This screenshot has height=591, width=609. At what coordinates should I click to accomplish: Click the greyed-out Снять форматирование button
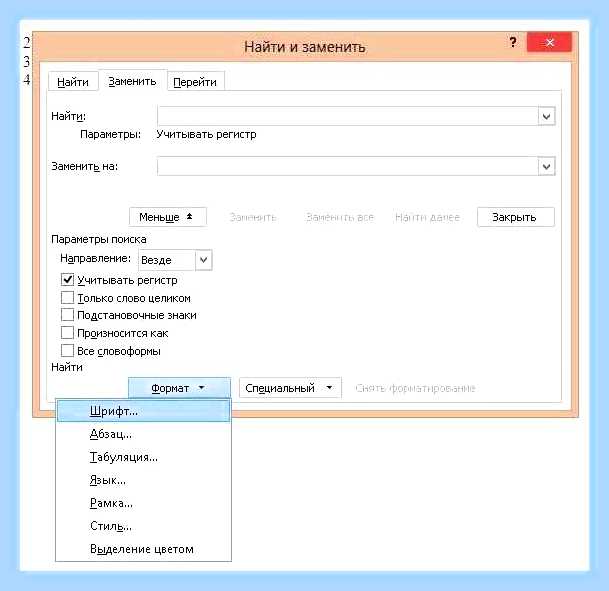click(415, 388)
